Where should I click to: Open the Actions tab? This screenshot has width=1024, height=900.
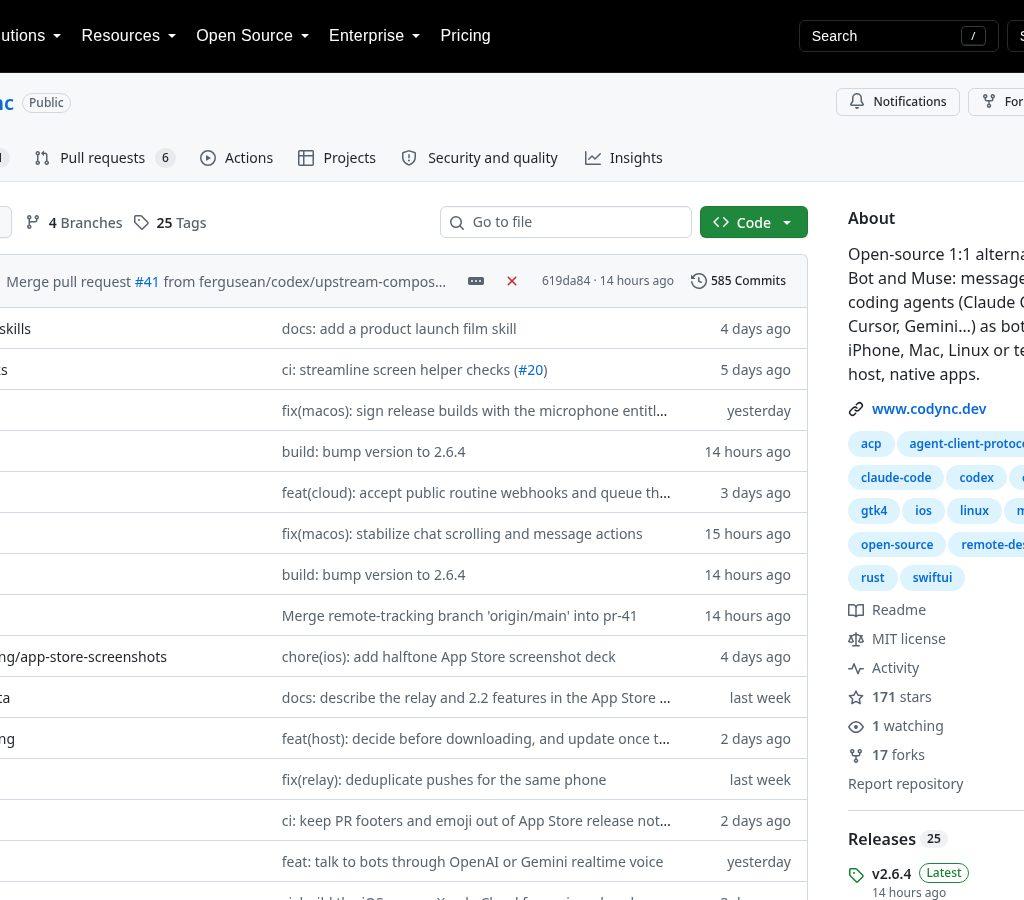(x=236, y=158)
